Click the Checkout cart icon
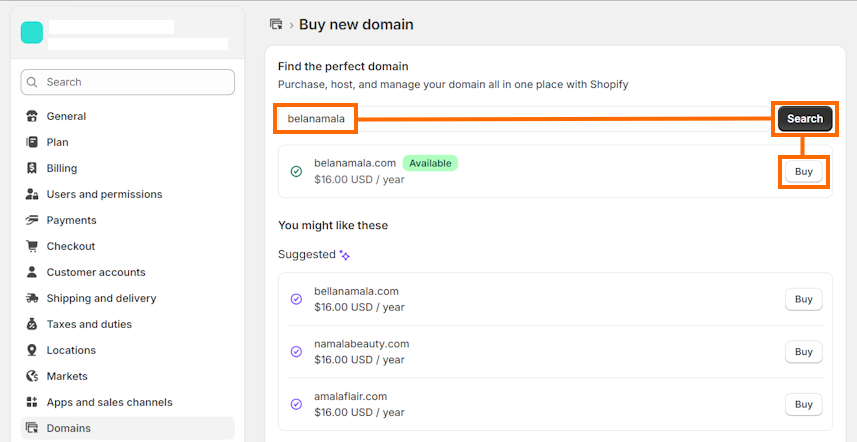 point(32,246)
